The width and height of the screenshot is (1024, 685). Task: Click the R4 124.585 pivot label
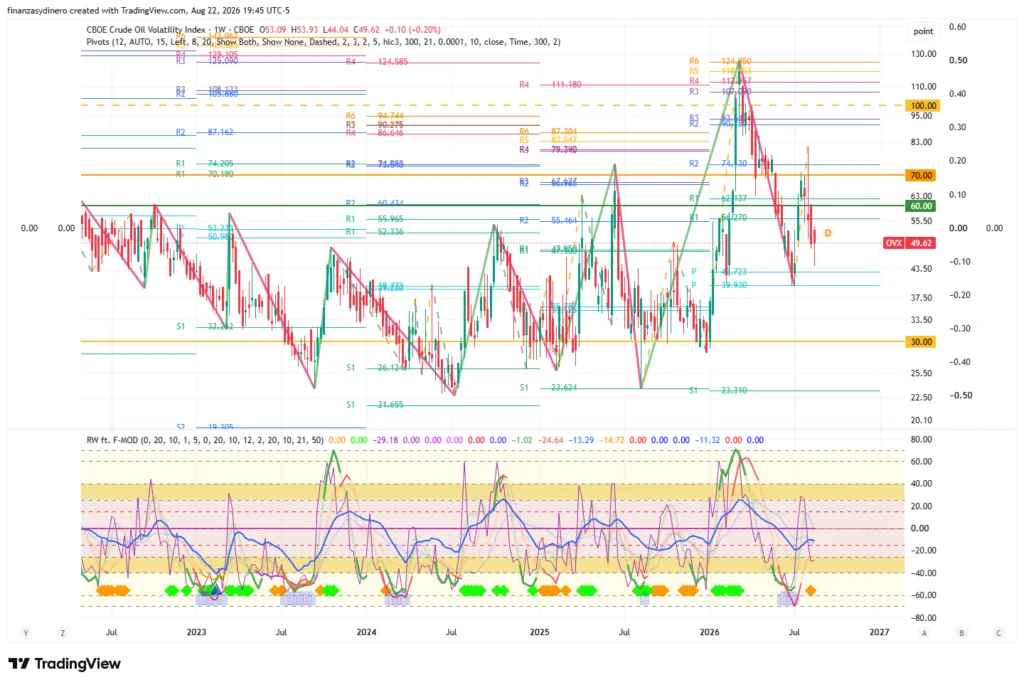click(377, 61)
